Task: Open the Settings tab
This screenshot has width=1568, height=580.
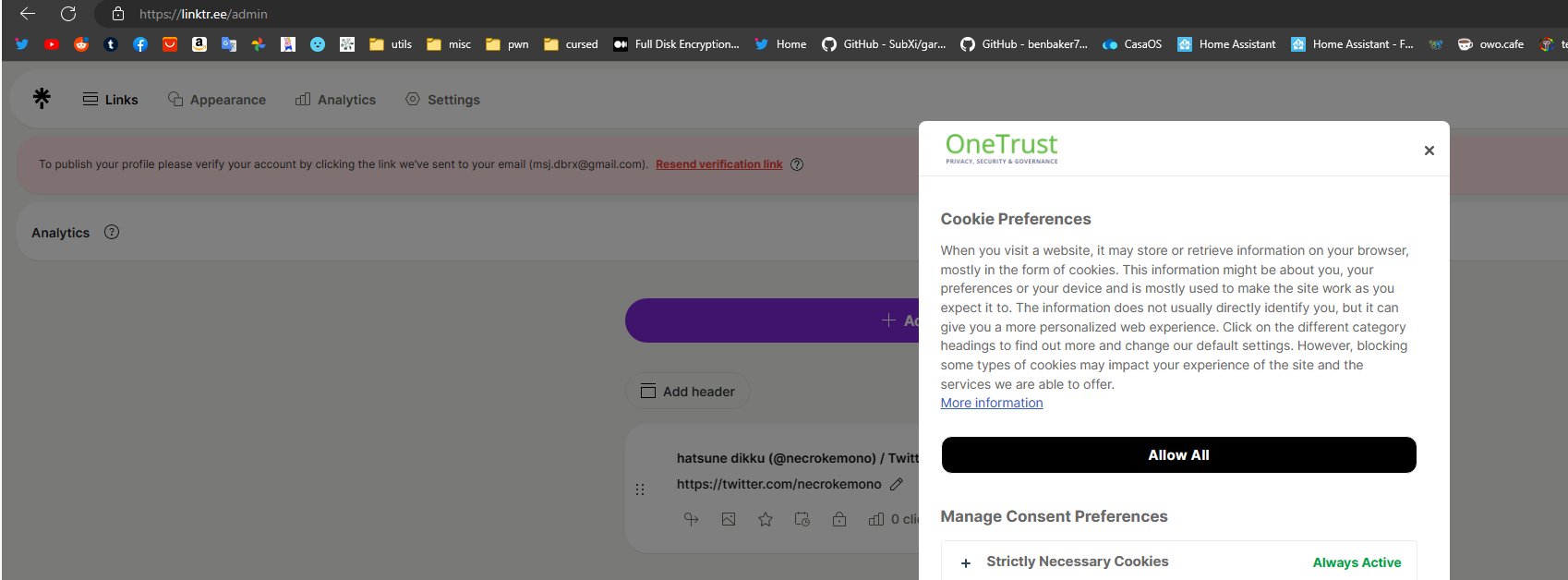Action: pos(443,100)
